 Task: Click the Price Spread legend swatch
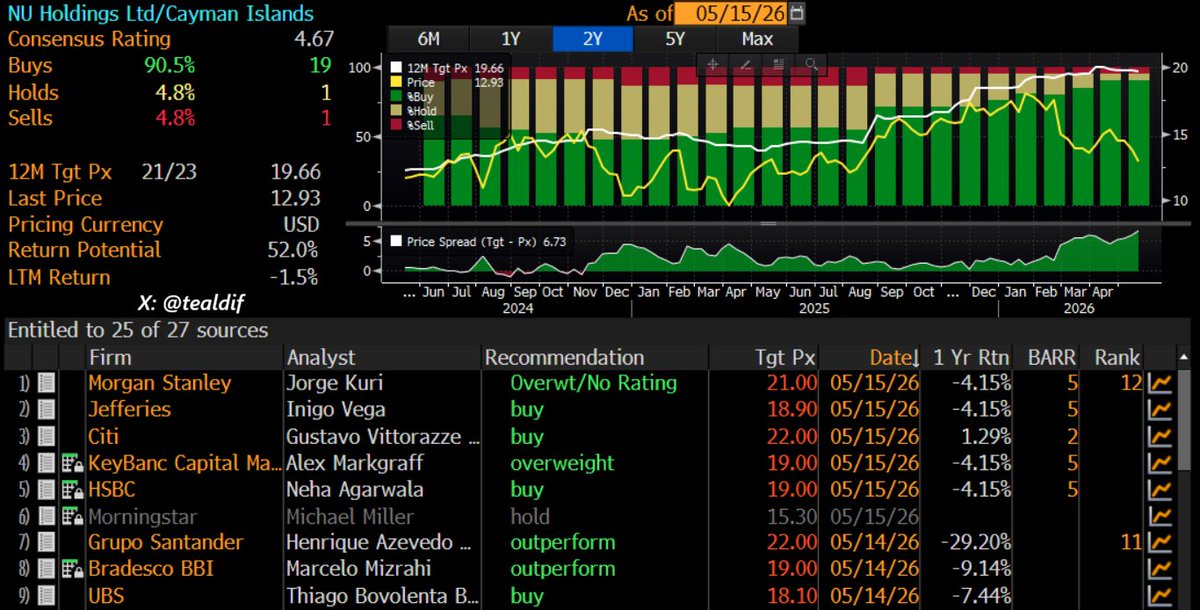pos(397,241)
